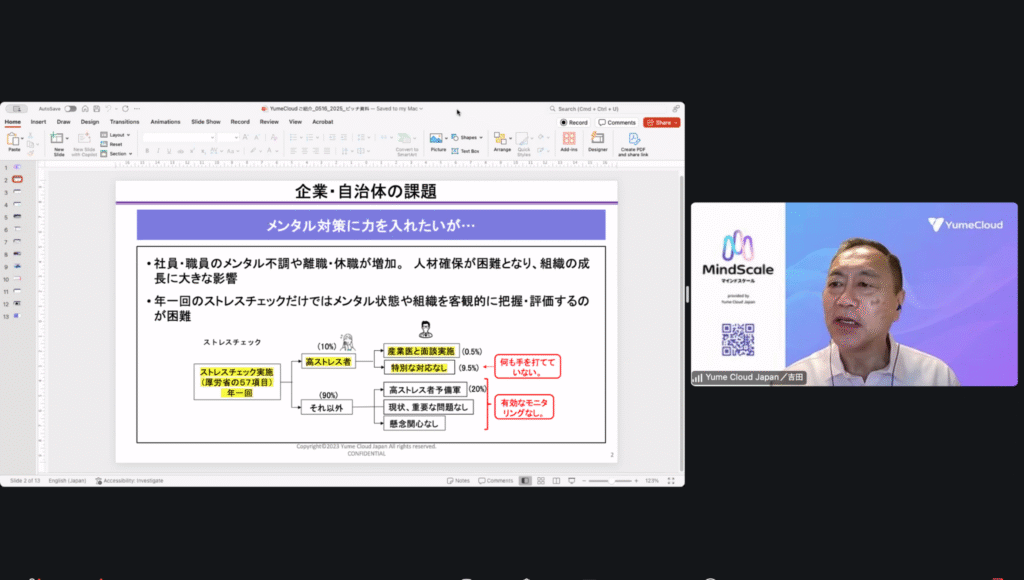The height and width of the screenshot is (580, 1024).
Task: Toggle Normal view button in status bar
Action: 525,481
